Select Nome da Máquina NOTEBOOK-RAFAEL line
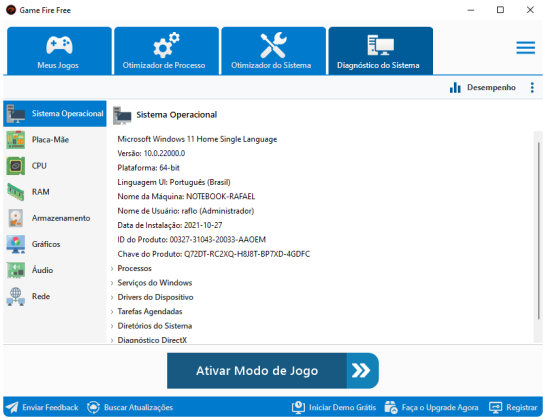The image size is (546, 420). click(x=186, y=196)
